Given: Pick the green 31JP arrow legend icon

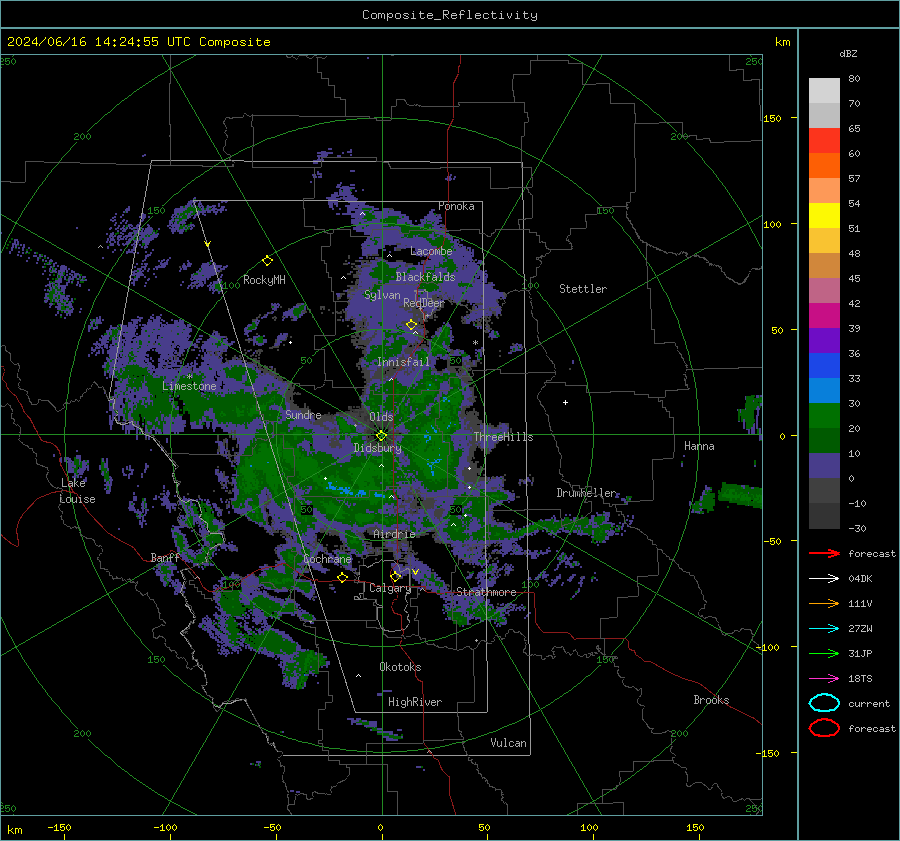Looking at the screenshot, I should [x=824, y=653].
